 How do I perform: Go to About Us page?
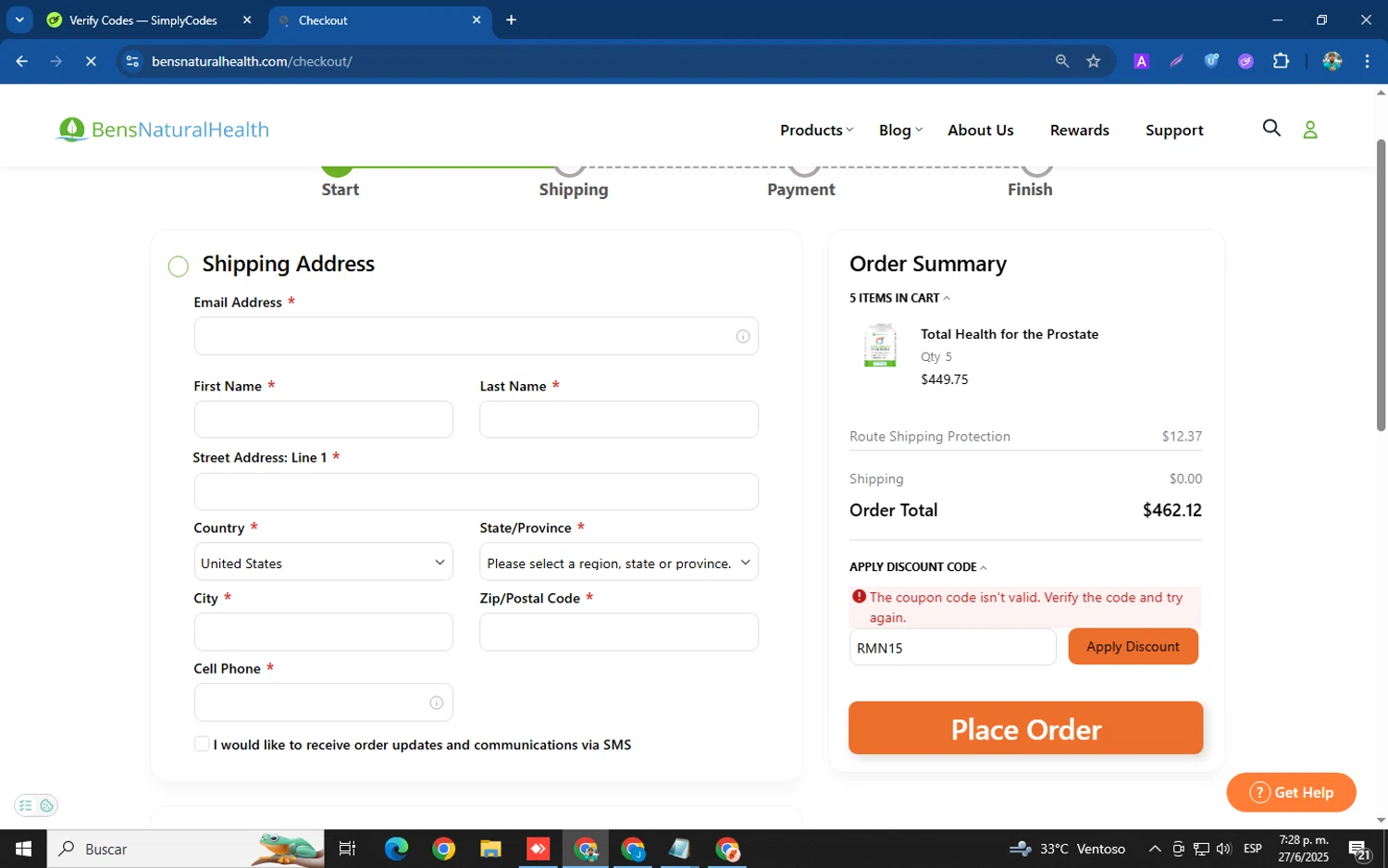coord(981,130)
